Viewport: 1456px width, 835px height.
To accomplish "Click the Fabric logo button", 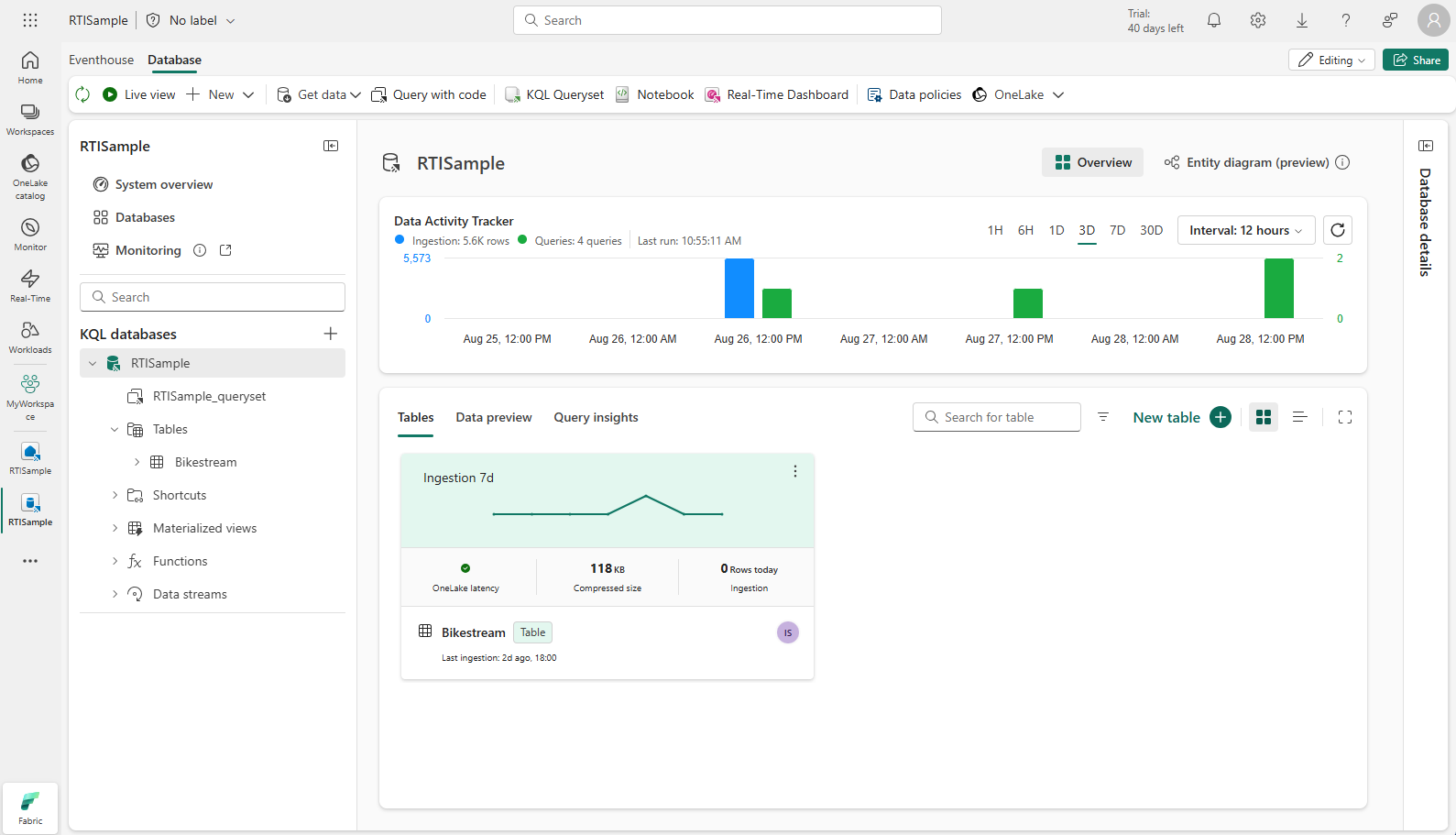I will point(30,808).
